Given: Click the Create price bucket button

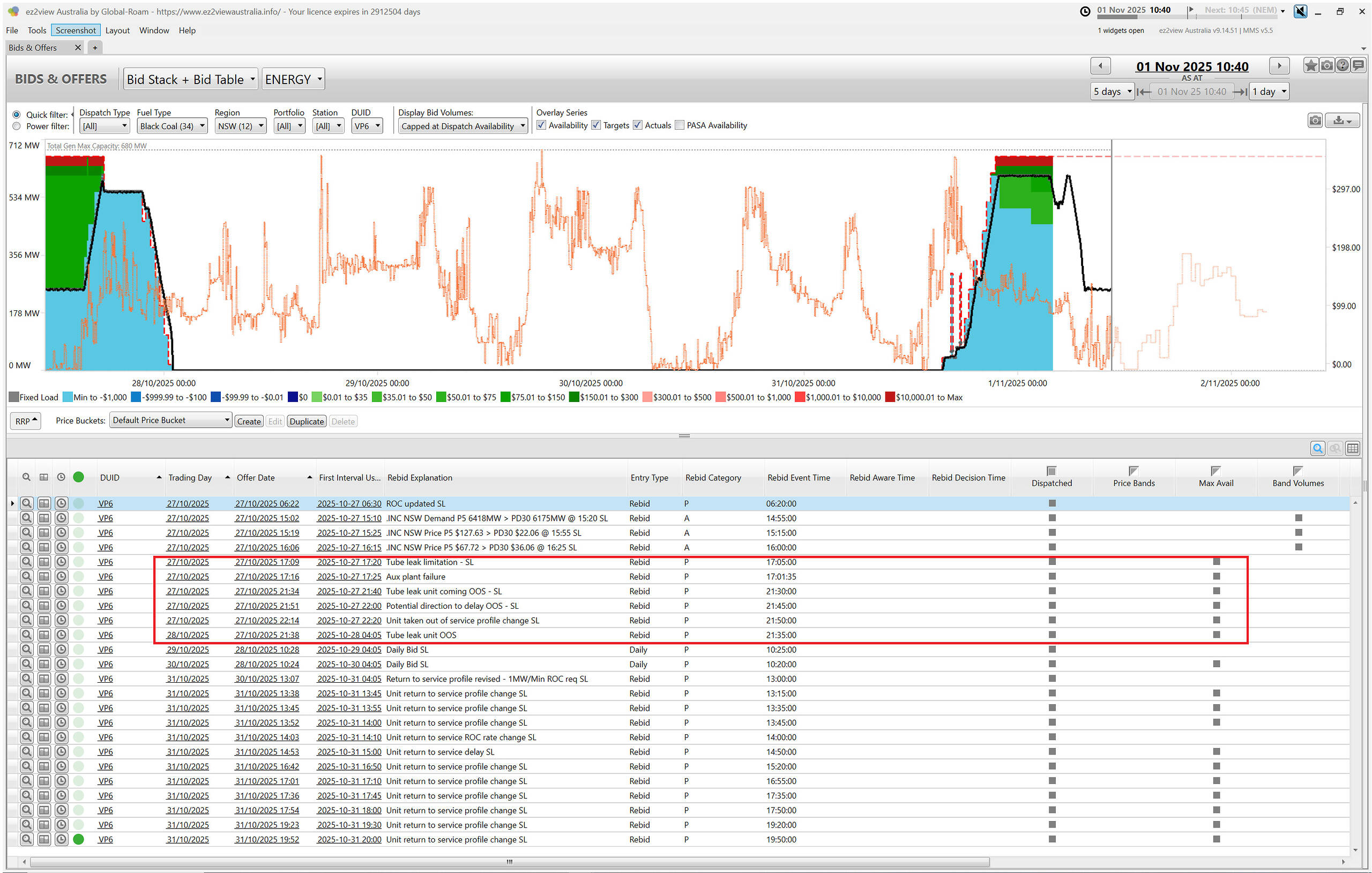Looking at the screenshot, I should 249,422.
